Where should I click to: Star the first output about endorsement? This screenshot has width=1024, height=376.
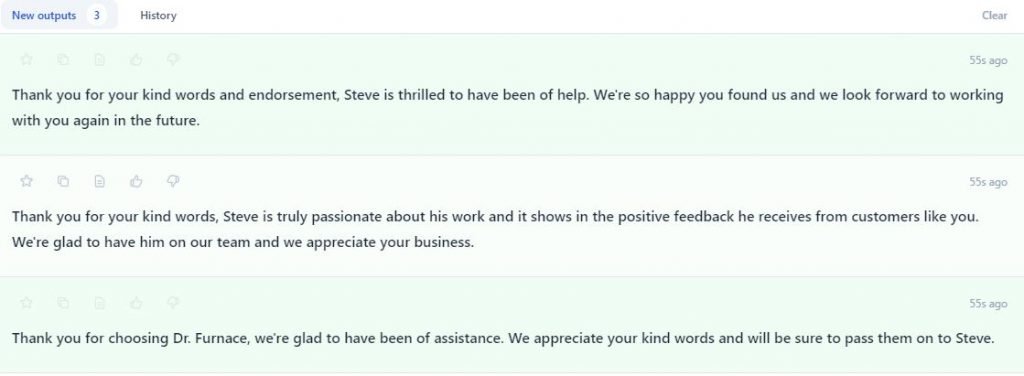(26, 60)
